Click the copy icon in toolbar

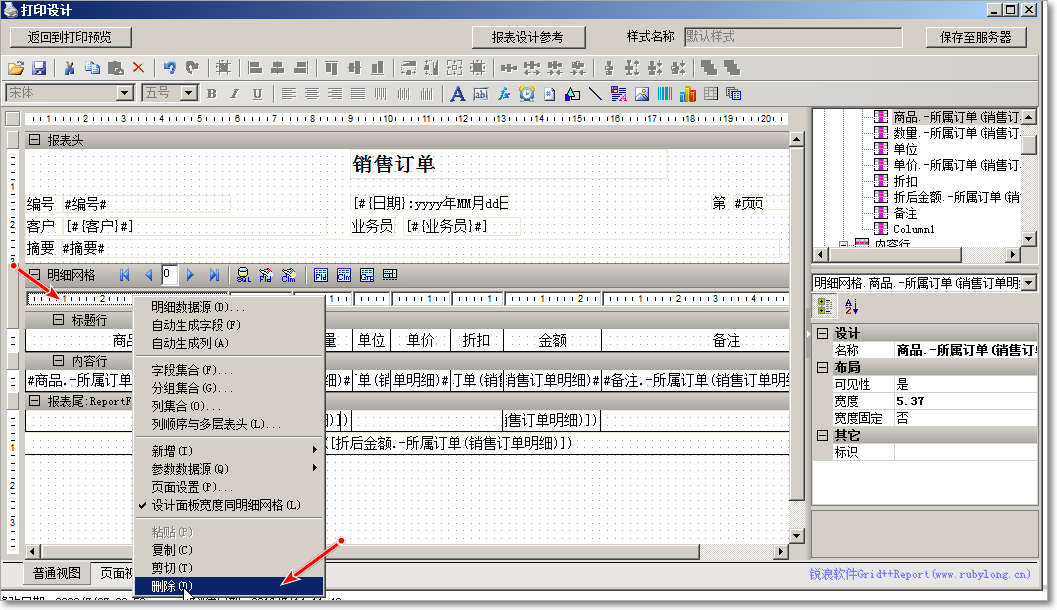point(92,68)
